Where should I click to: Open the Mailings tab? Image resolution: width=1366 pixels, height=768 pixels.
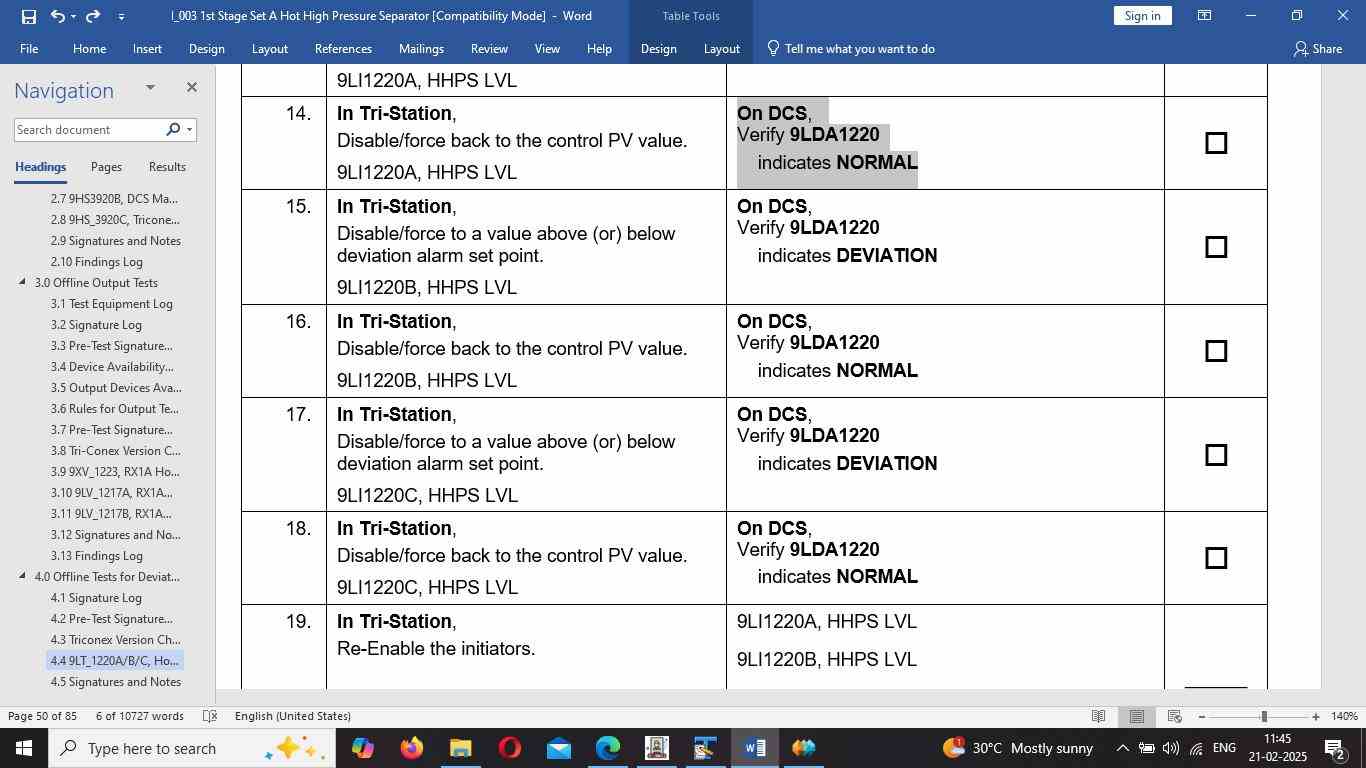click(x=421, y=48)
